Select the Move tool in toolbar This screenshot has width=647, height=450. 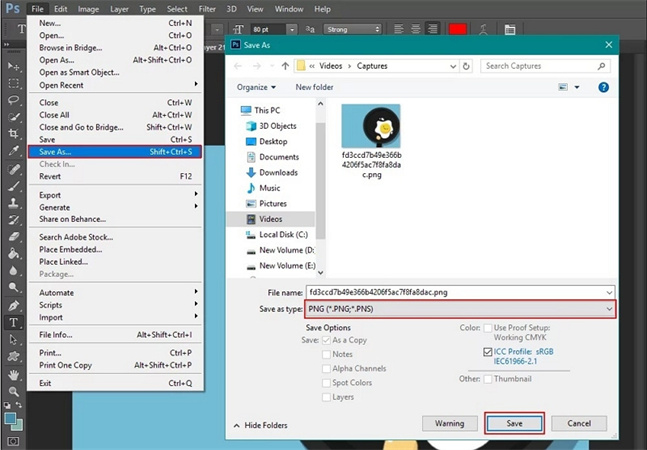(x=14, y=65)
